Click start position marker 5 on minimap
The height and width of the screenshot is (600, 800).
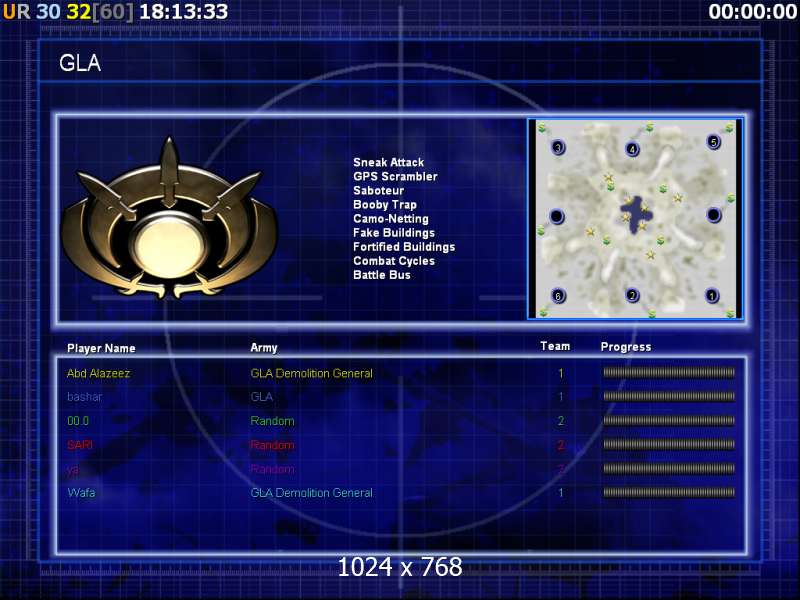point(714,142)
